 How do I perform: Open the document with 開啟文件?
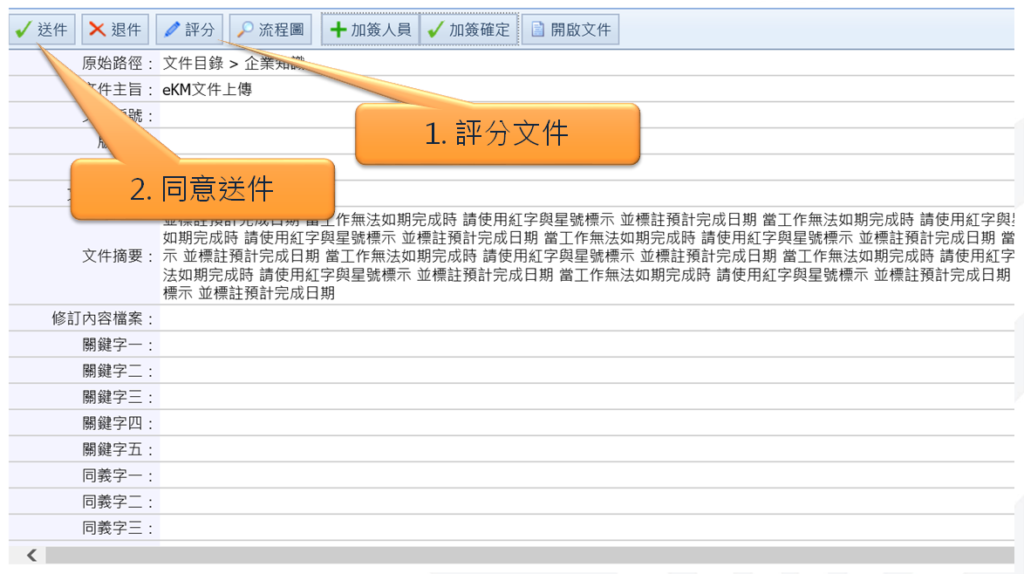(570, 29)
